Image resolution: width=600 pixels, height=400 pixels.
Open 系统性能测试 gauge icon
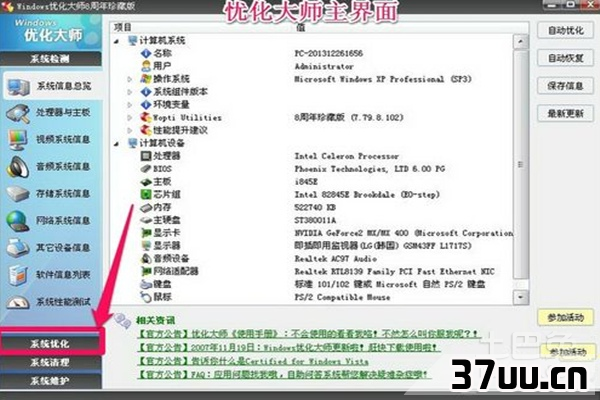pyautogui.click(x=18, y=302)
